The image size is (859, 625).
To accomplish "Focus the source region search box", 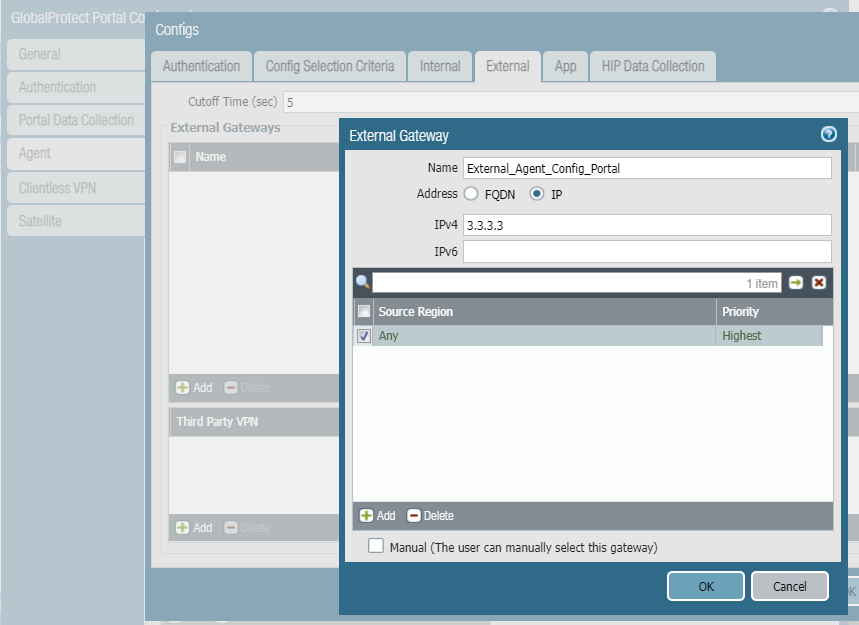I will (577, 283).
